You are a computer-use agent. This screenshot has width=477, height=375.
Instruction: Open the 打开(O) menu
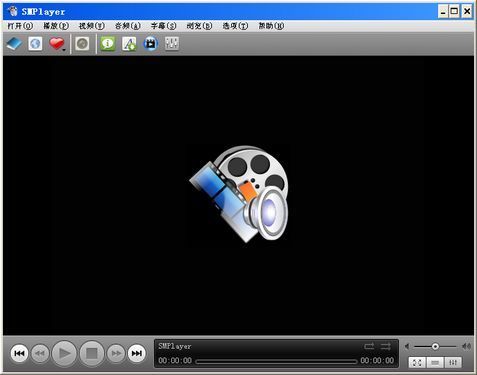(20, 26)
